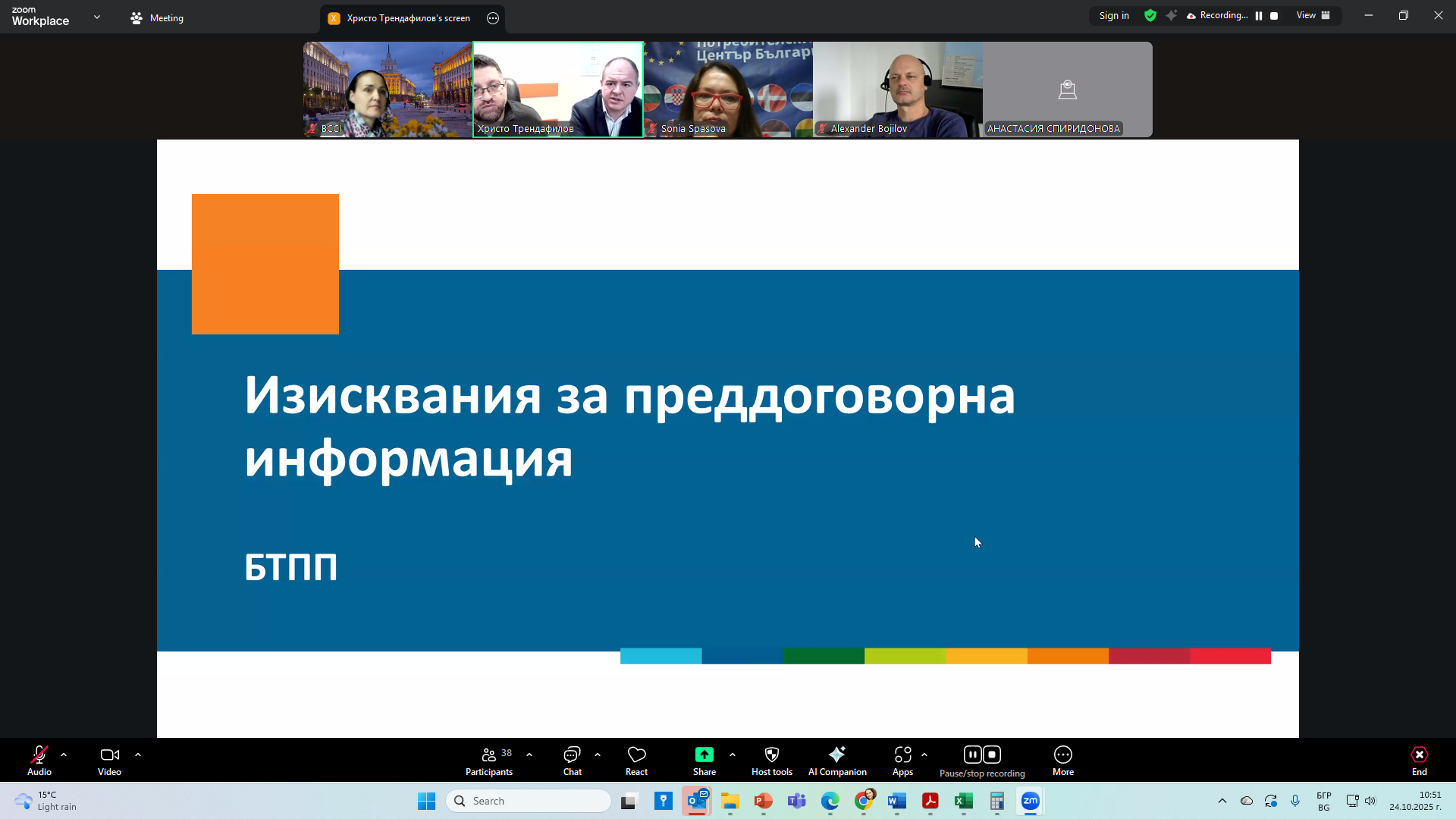This screenshot has width=1456, height=819.
Task: Open PowerPoint from the Windows taskbar
Action: [763, 801]
